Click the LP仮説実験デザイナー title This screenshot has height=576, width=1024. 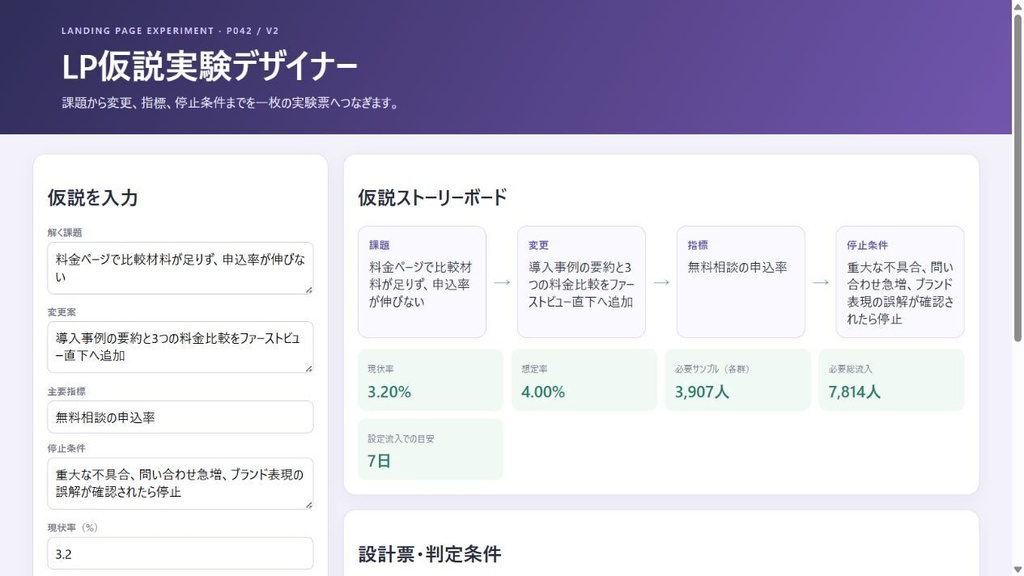tap(210, 67)
